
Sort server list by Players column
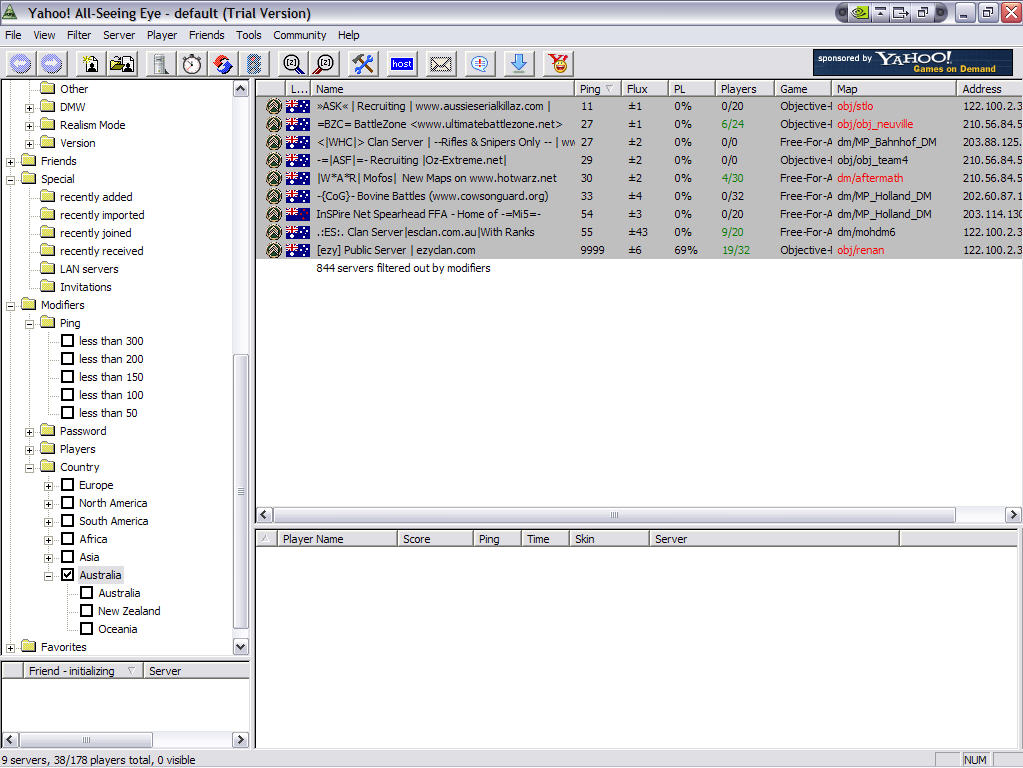point(744,89)
